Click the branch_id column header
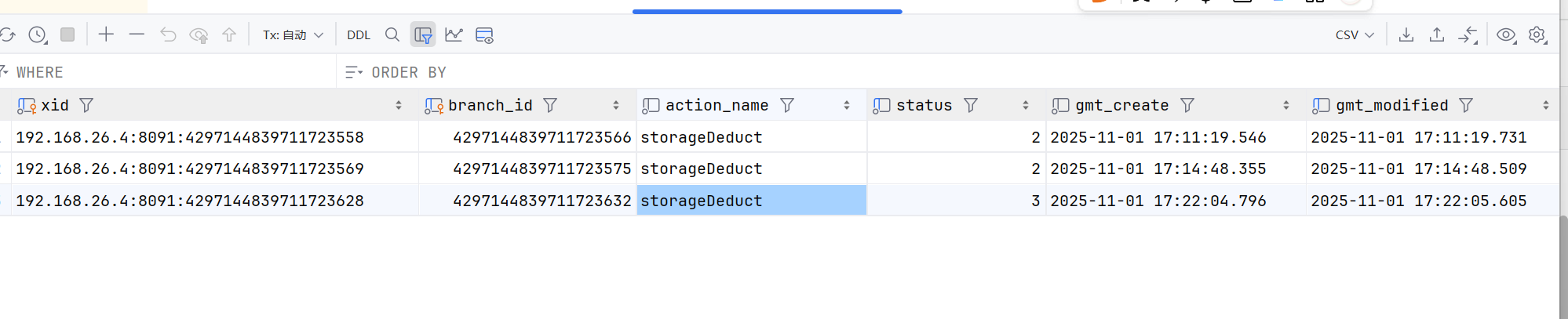Viewport: 1568px width, 319px height. point(490,105)
